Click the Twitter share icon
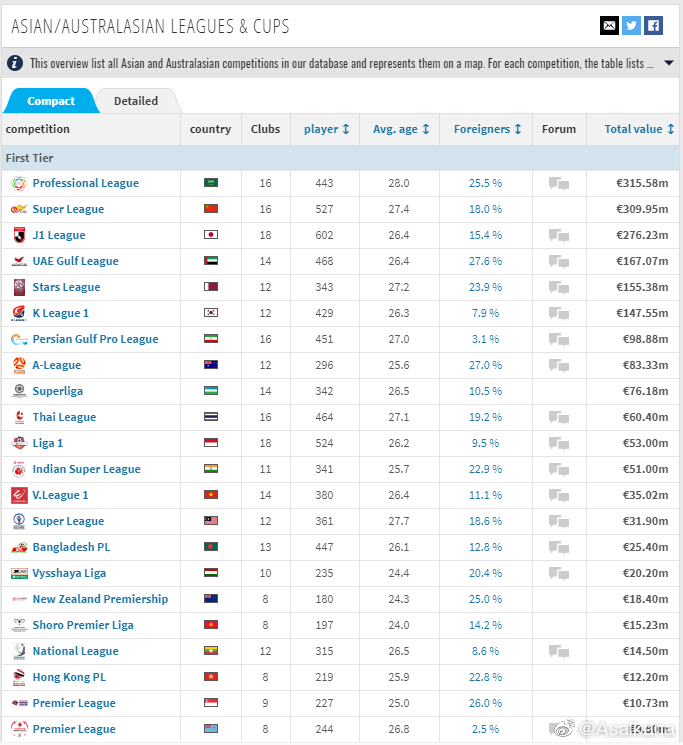Viewport: 683px width, 745px height. (631, 26)
